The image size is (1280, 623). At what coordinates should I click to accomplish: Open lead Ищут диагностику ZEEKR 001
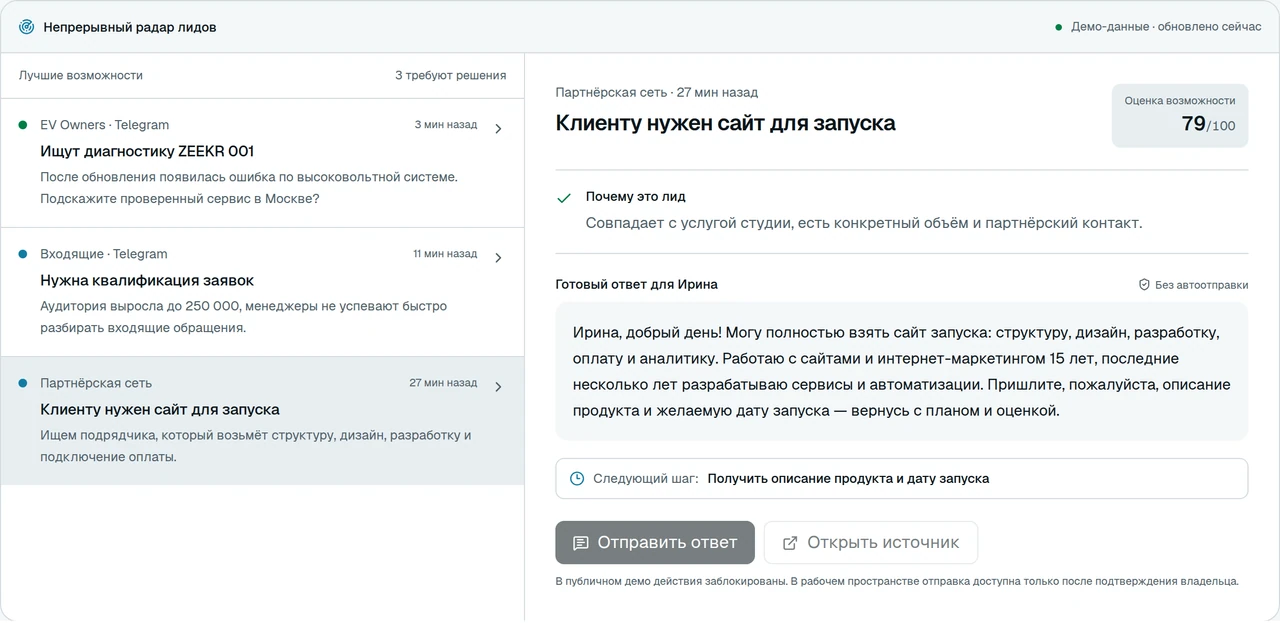(262, 163)
